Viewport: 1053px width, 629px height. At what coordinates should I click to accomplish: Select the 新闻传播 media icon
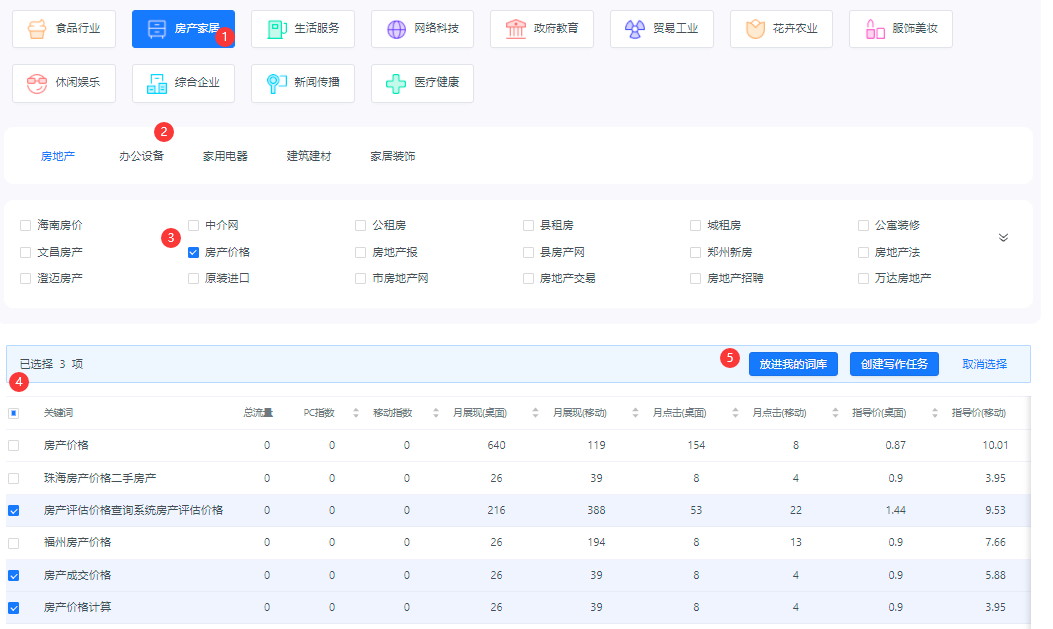pyautogui.click(x=277, y=83)
